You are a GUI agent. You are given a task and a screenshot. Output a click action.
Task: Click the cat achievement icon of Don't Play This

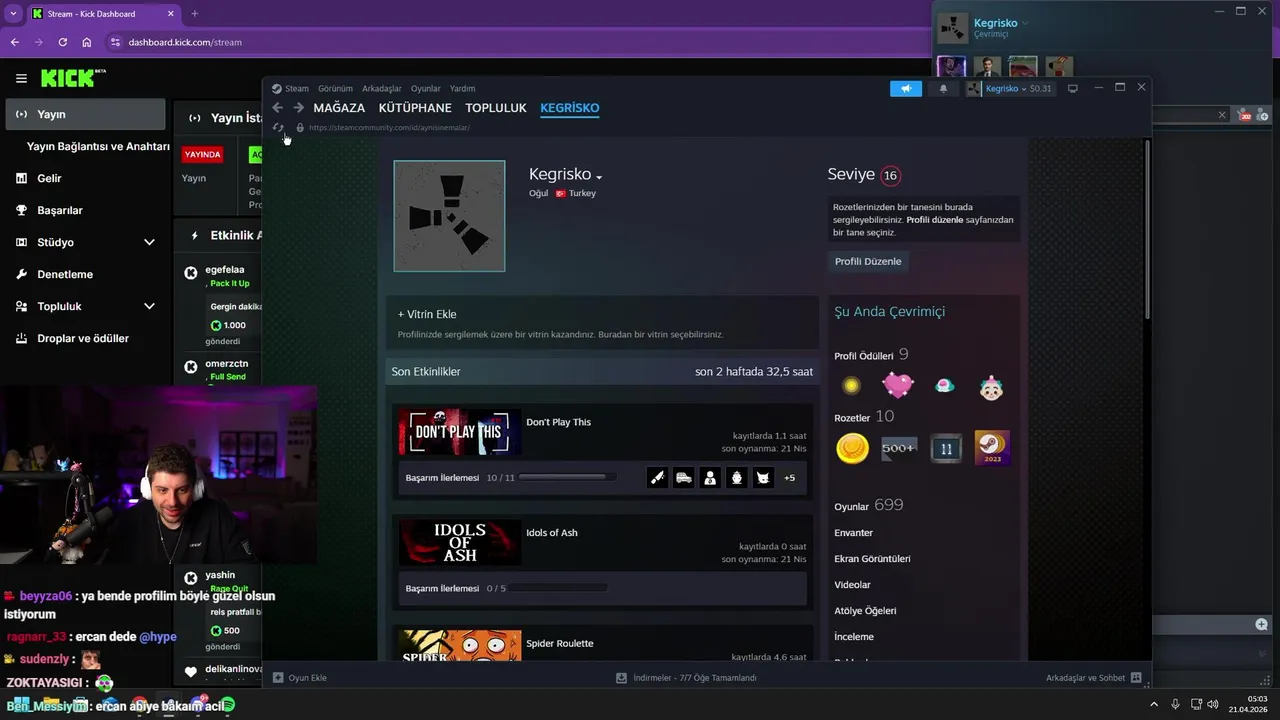coord(763,478)
